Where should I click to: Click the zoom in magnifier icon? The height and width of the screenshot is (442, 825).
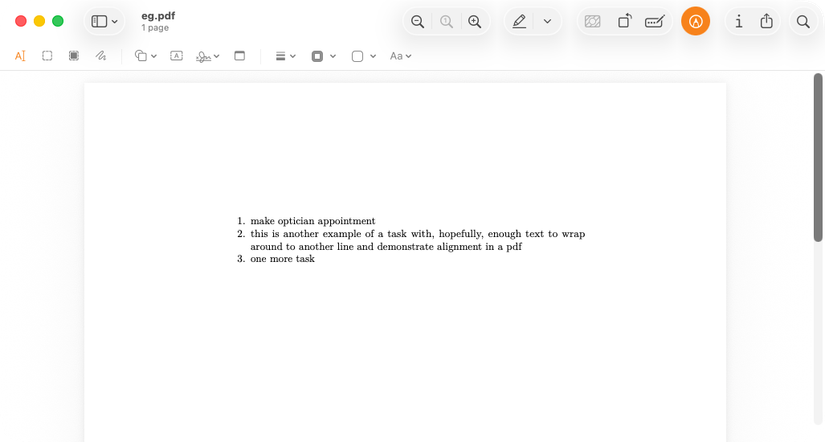point(475,21)
